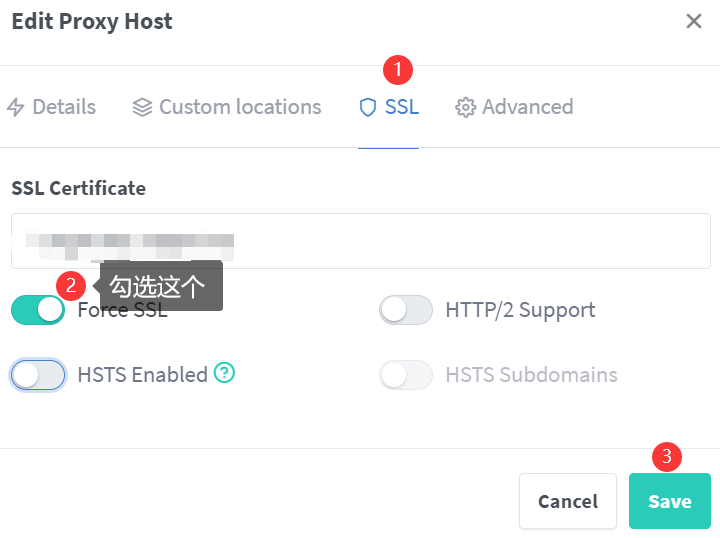Turn on HTTP/2 Support toggle
720x538 pixels.
pos(406,310)
